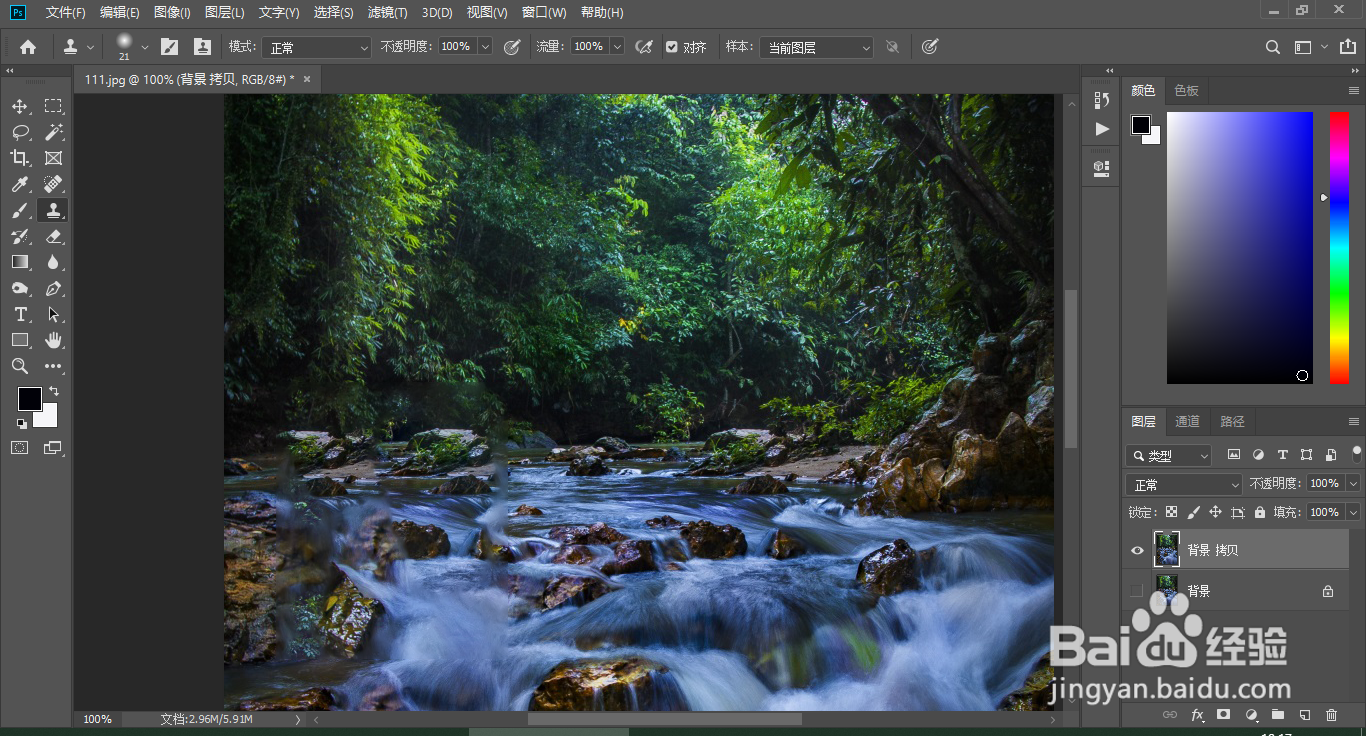Open the brush preset picker arrow
Image resolution: width=1366 pixels, height=736 pixels.
tap(145, 47)
